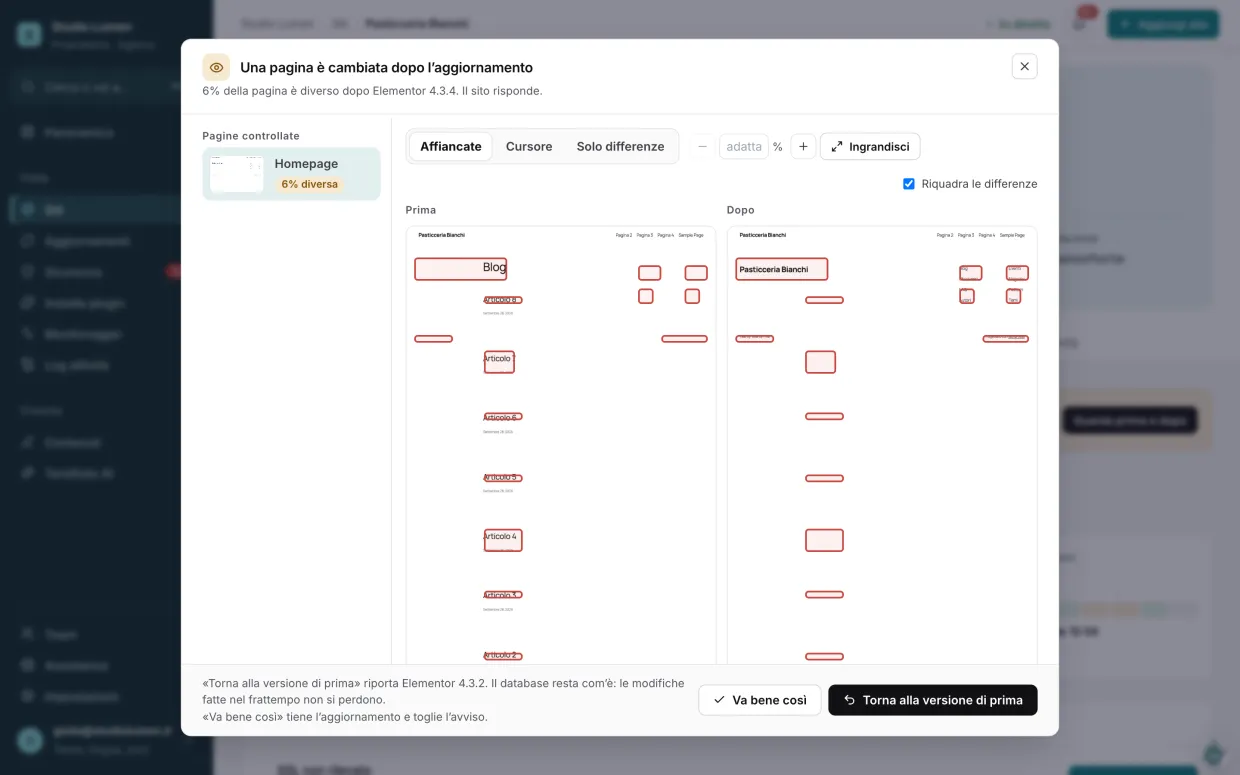Switch to the Affiancate view
The image size is (1240, 775).
(x=451, y=146)
